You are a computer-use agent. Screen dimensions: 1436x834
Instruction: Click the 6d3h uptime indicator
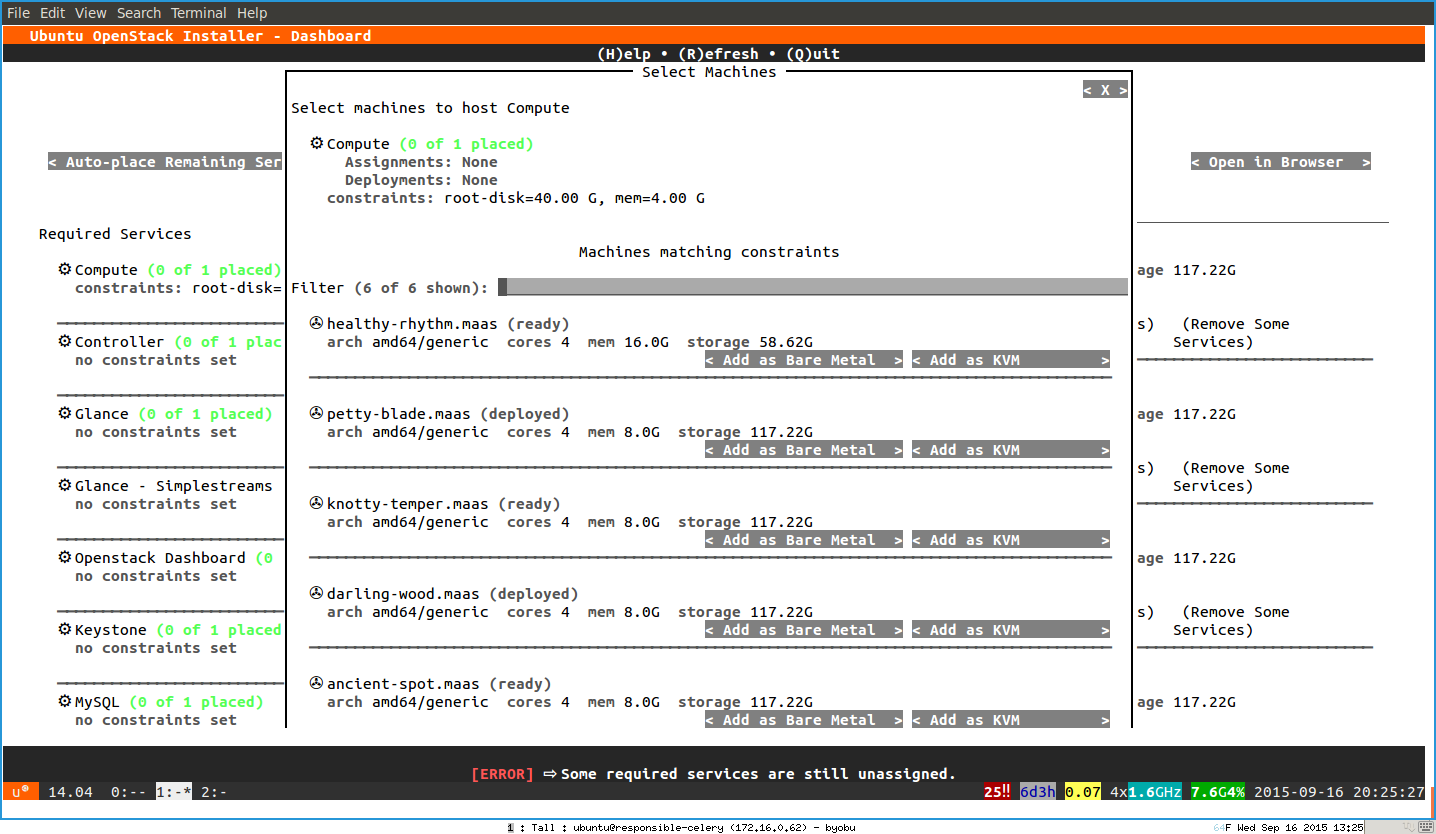(x=1038, y=792)
